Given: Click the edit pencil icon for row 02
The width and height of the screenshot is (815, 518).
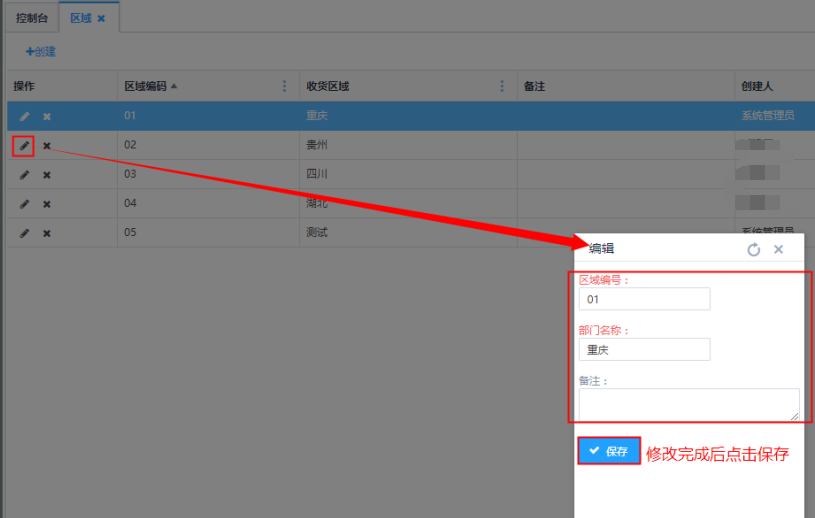Looking at the screenshot, I should pyautogui.click(x=24, y=146).
